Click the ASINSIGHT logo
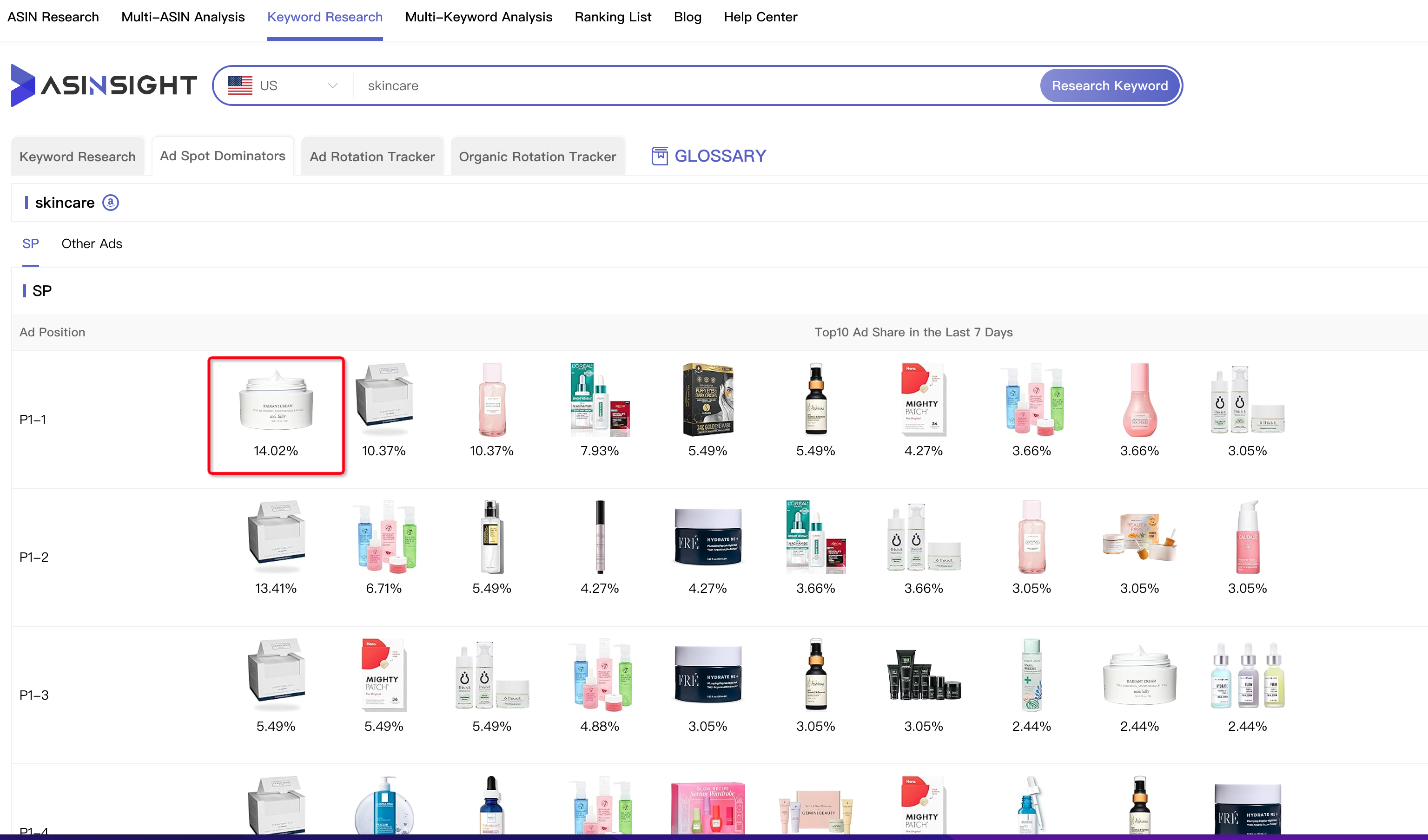 104,85
